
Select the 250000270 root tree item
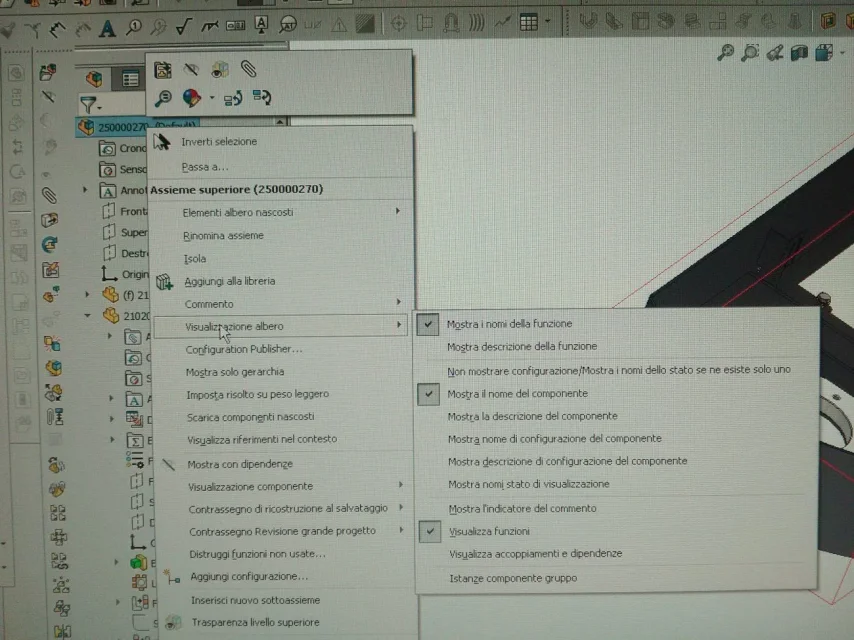tap(124, 127)
